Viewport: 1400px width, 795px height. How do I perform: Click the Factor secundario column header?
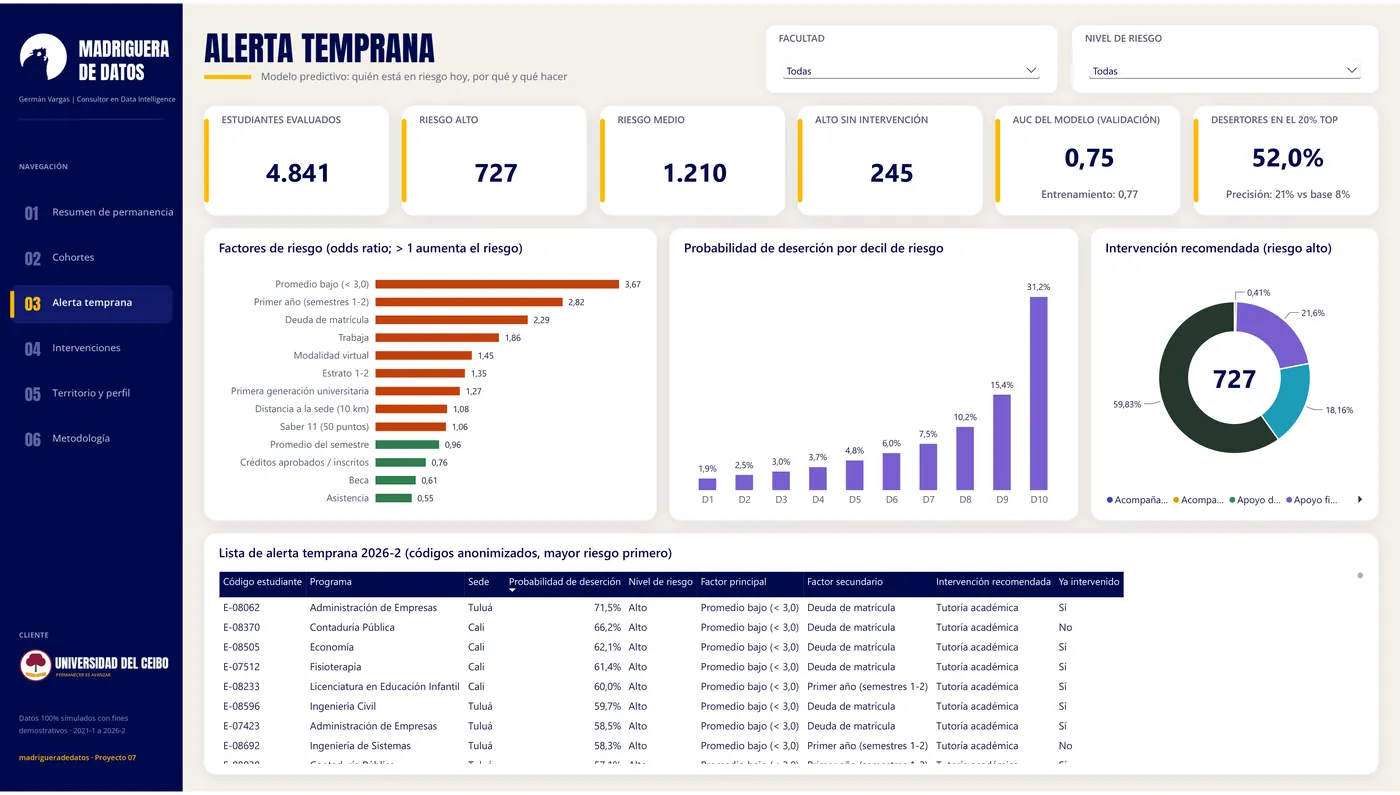pyautogui.click(x=845, y=582)
